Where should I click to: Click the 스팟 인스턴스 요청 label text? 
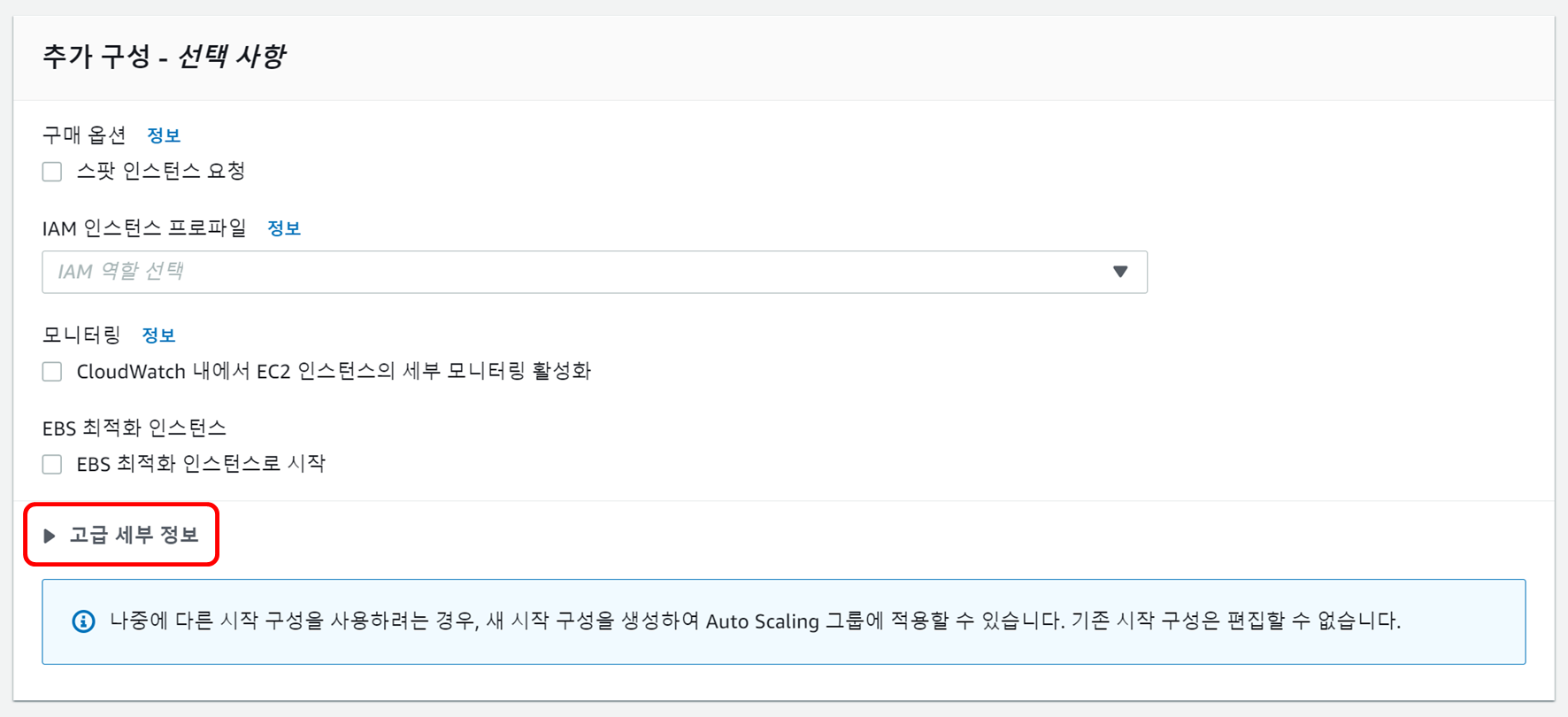[x=161, y=172]
